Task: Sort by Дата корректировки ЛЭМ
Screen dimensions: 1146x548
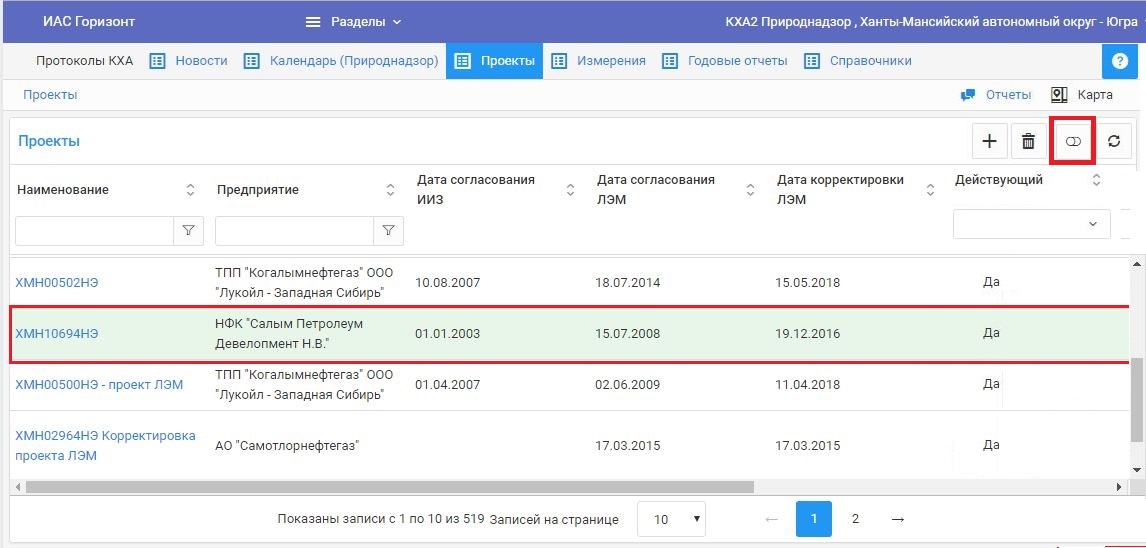Action: [930, 190]
